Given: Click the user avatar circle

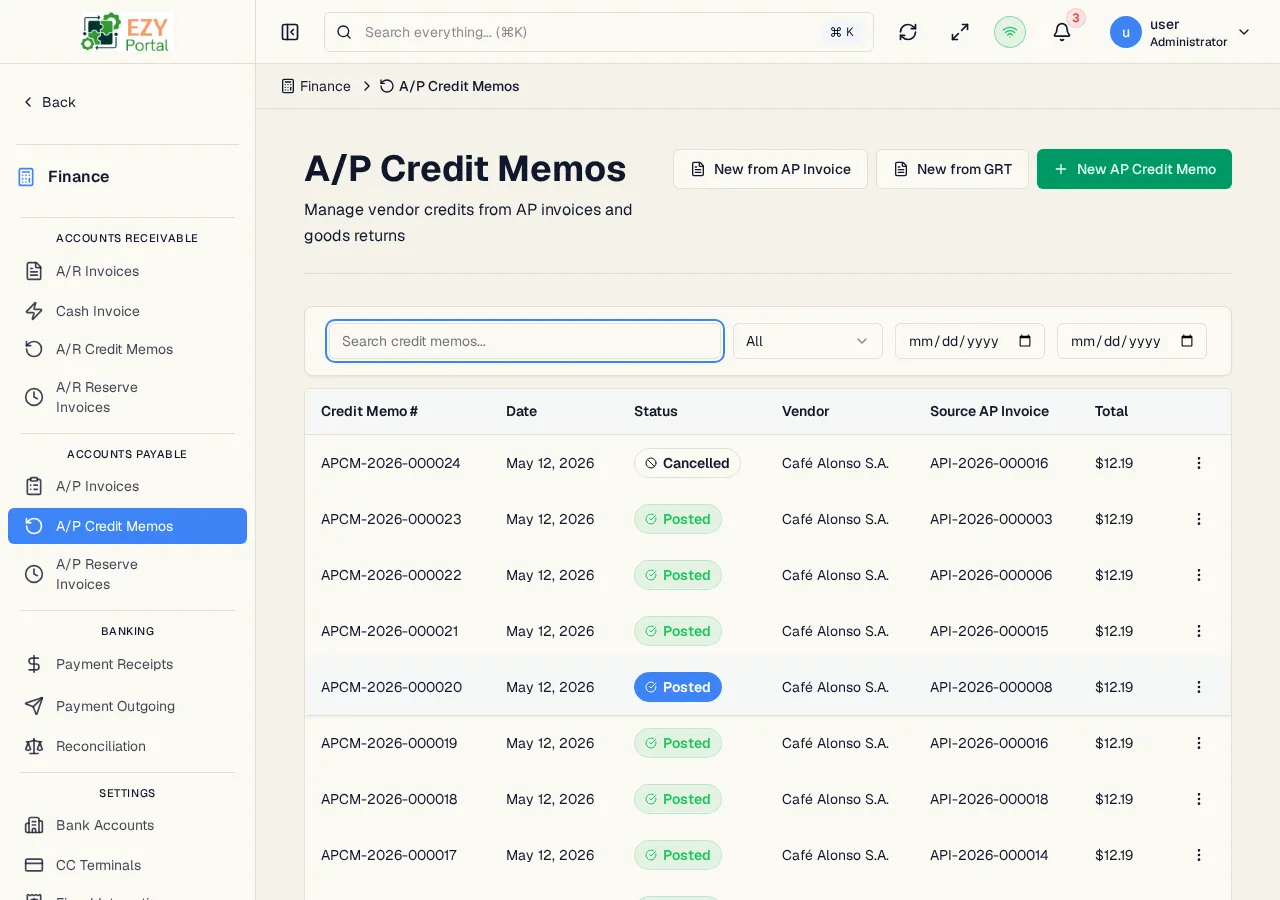Looking at the screenshot, I should point(1126,32).
